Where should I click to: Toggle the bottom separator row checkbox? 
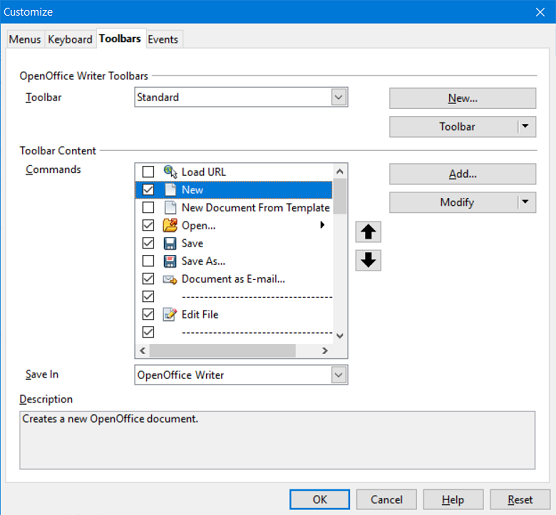pos(148,332)
